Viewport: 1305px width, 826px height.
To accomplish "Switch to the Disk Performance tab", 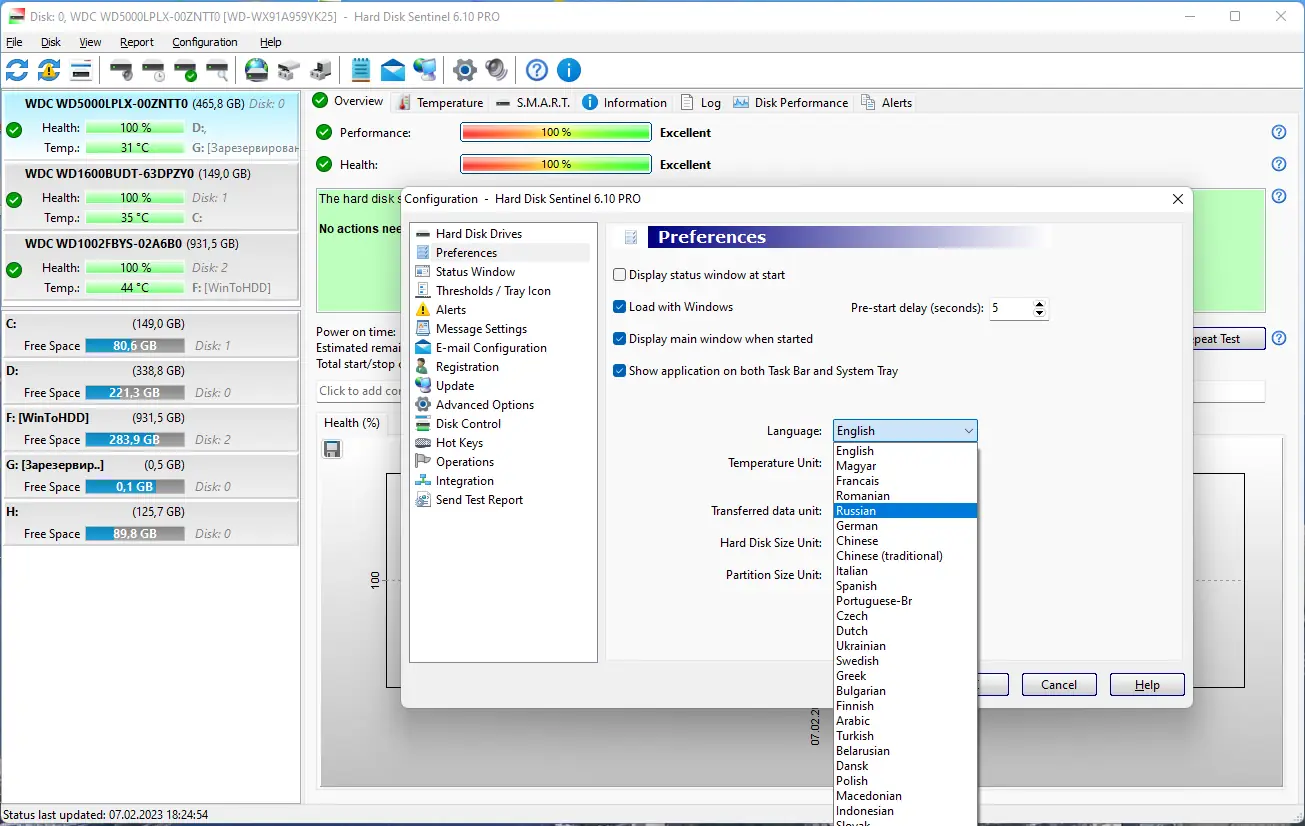I will pyautogui.click(x=791, y=102).
